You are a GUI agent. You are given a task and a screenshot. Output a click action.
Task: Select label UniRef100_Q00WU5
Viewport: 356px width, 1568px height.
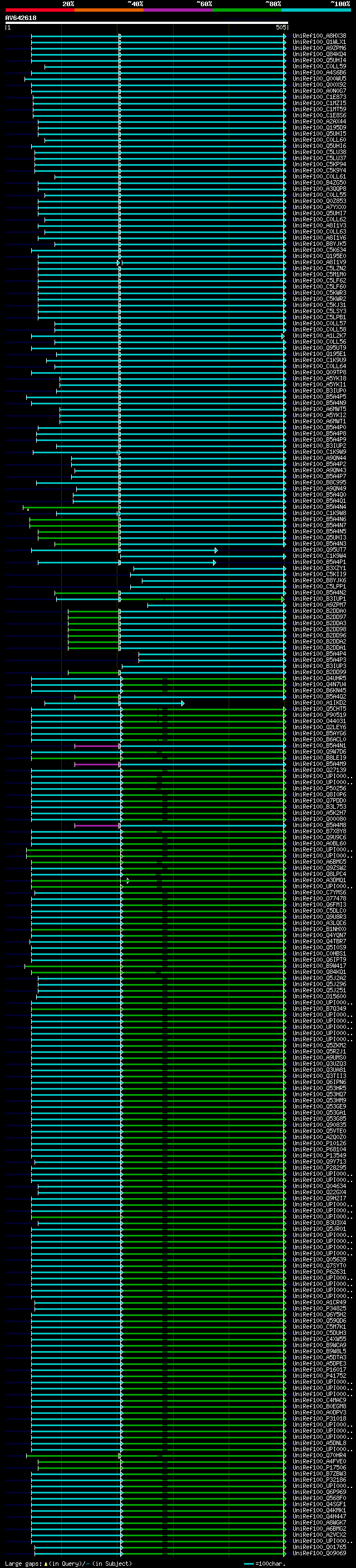pyautogui.click(x=319, y=78)
